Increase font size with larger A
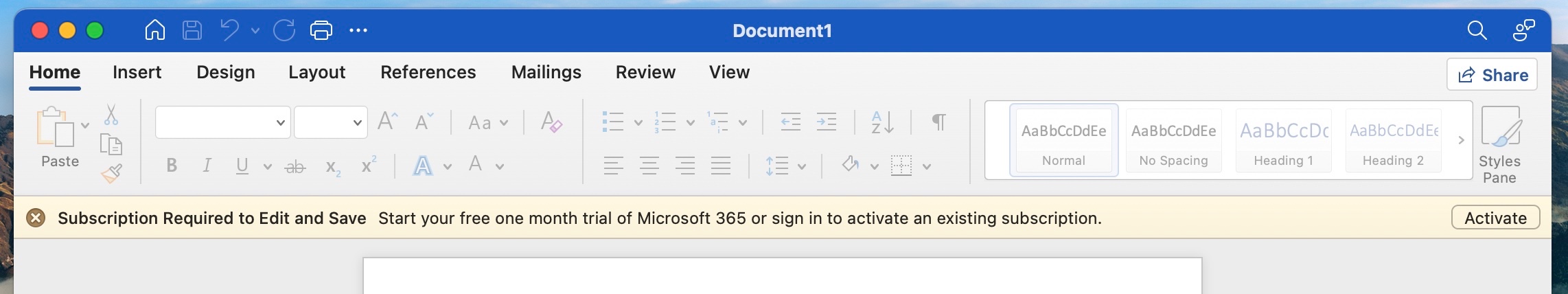This screenshot has height=294, width=1568. tap(388, 122)
